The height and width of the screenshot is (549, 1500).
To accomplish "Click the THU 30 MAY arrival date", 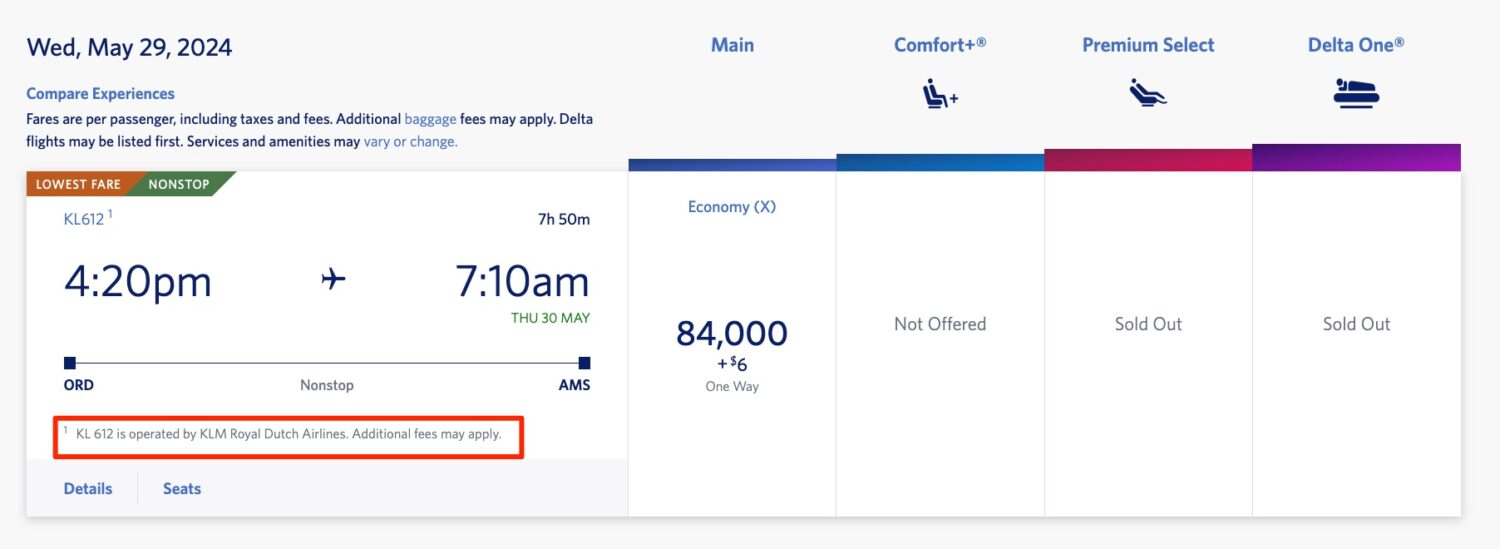I will pyautogui.click(x=551, y=318).
